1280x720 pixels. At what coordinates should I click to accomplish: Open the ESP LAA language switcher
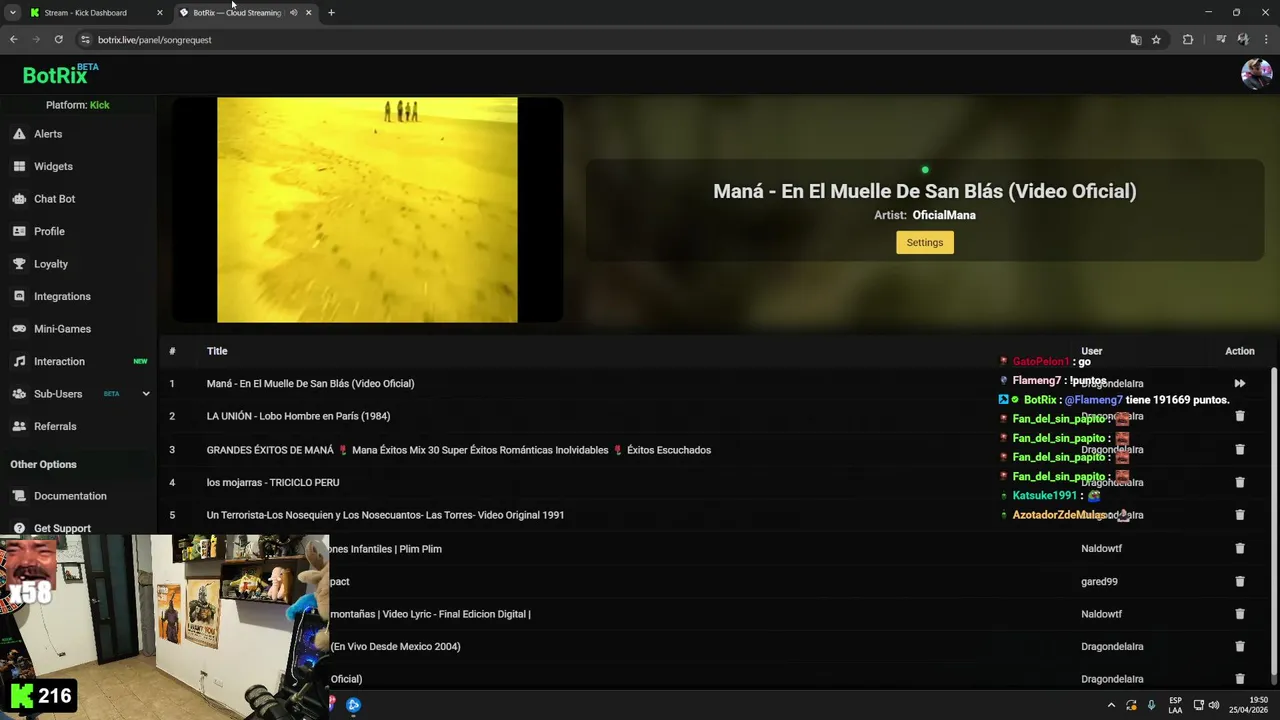(1175, 705)
